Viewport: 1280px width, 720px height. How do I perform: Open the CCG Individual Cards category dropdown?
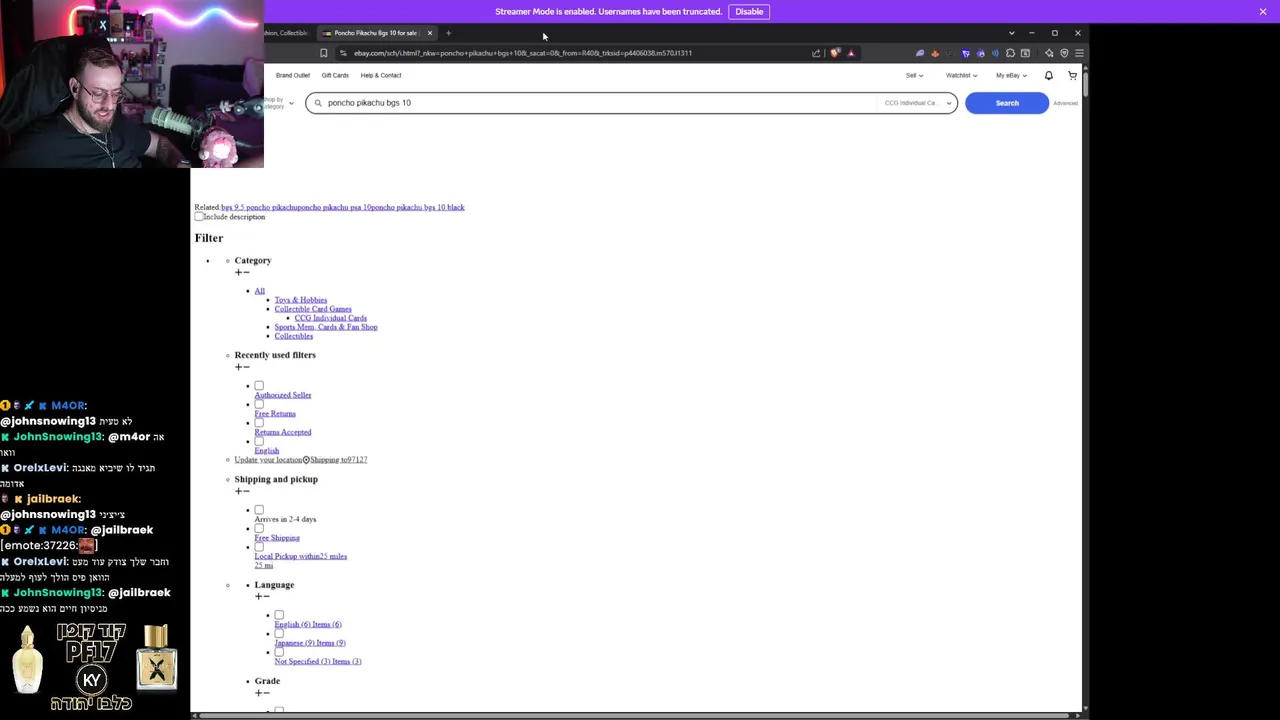[917, 103]
